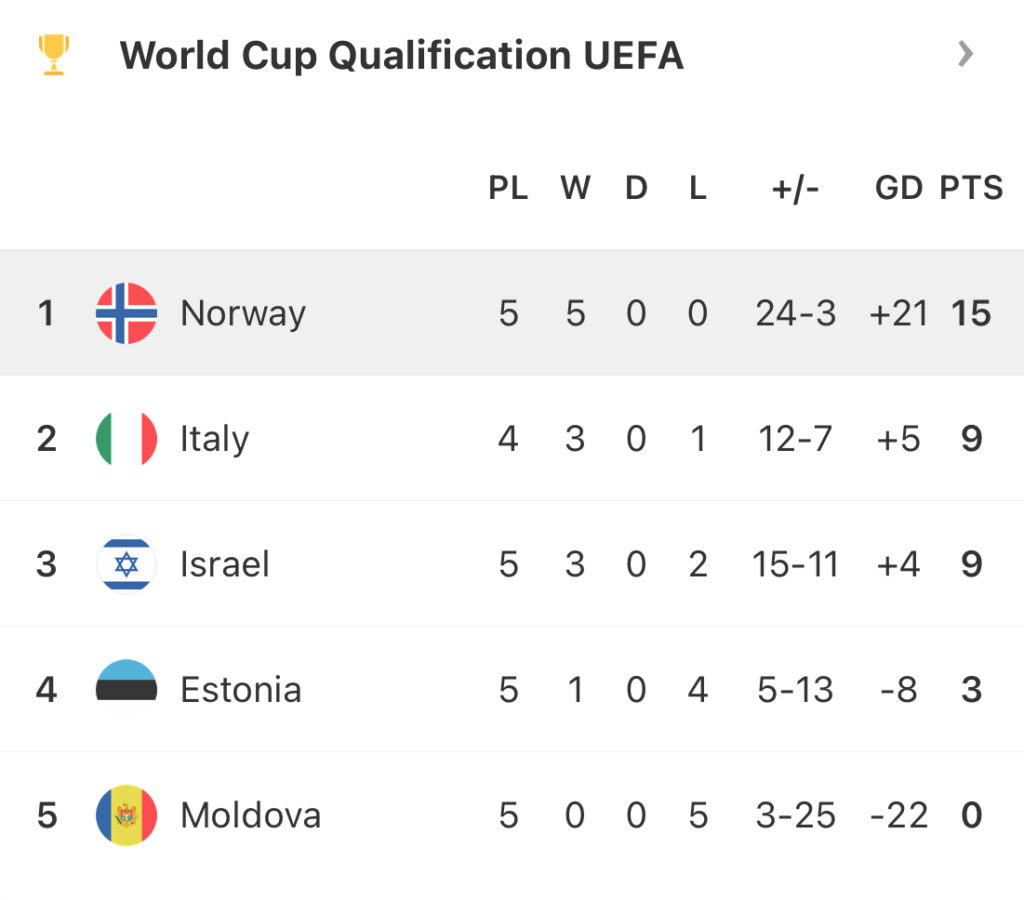Image resolution: width=1024 pixels, height=900 pixels.
Task: Open the Italy team name
Action: pos(214,438)
